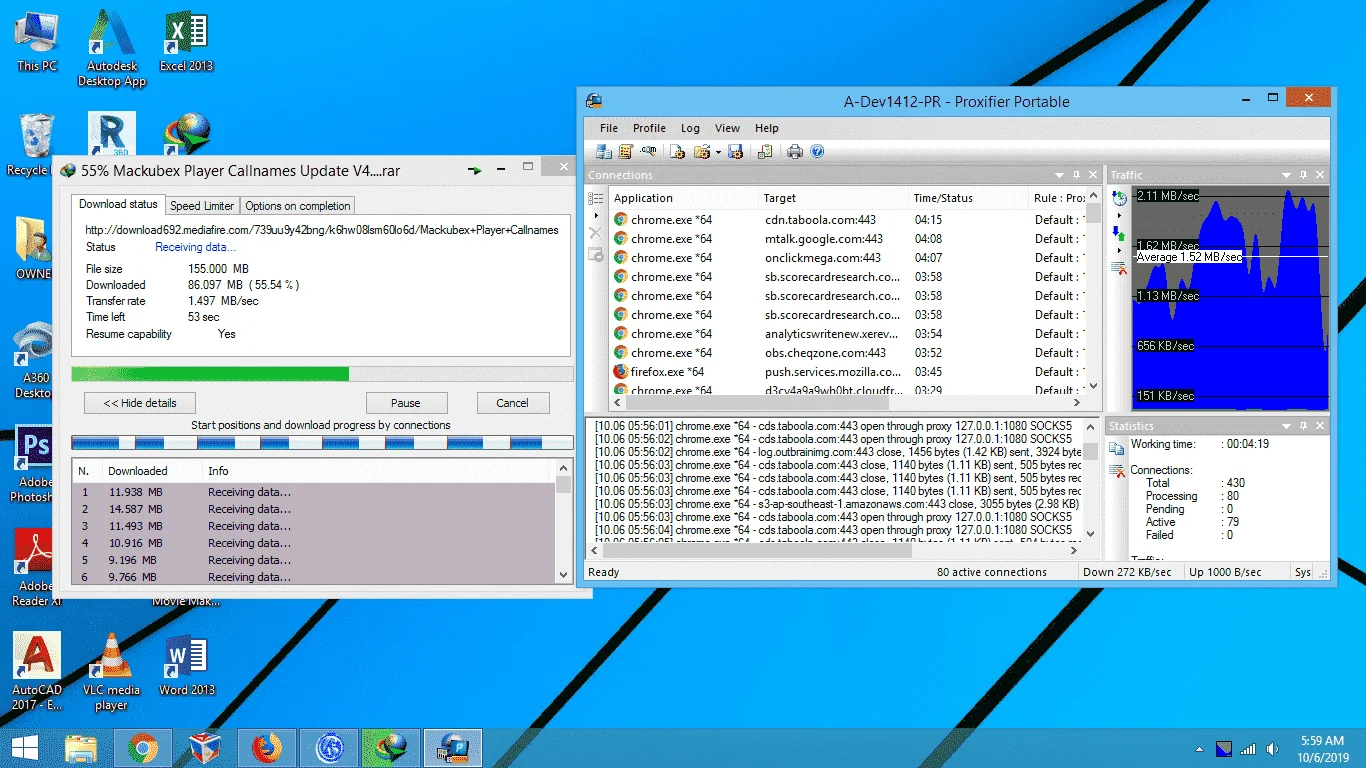Open the Help menu in Proxifier
The image size is (1366, 768).
(x=767, y=128)
